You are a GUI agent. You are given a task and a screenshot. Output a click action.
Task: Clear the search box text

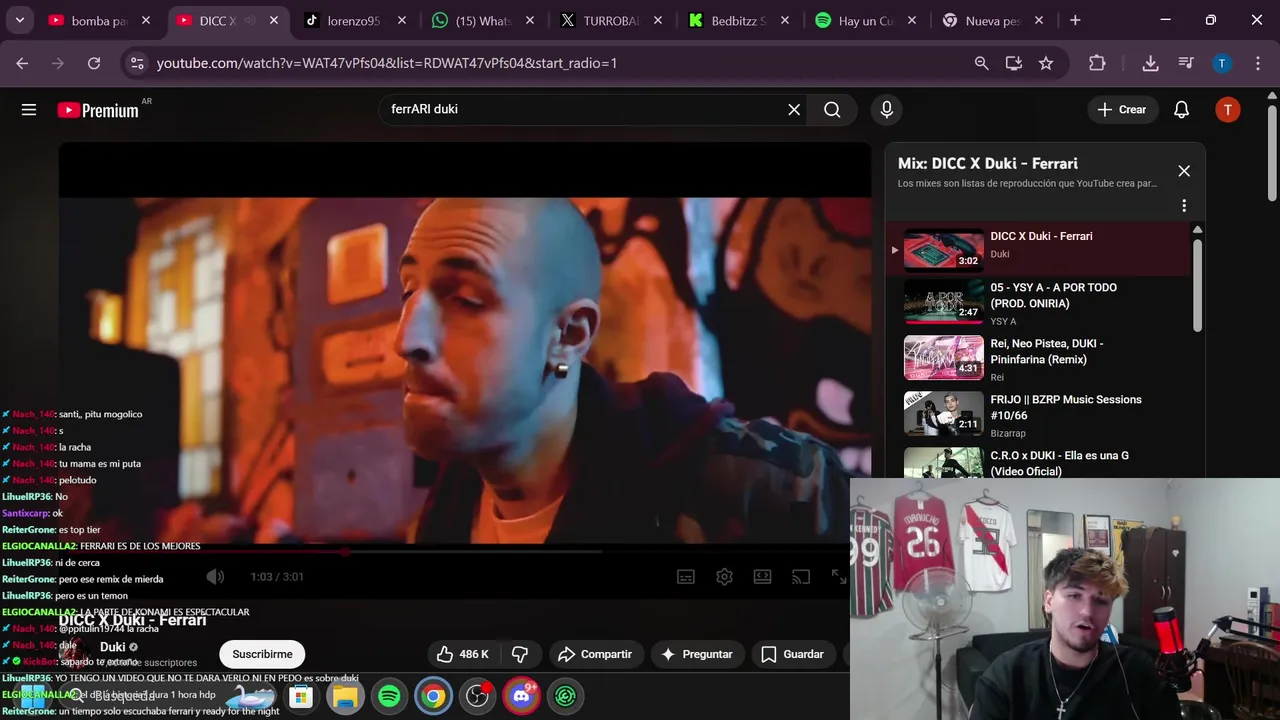pos(794,110)
